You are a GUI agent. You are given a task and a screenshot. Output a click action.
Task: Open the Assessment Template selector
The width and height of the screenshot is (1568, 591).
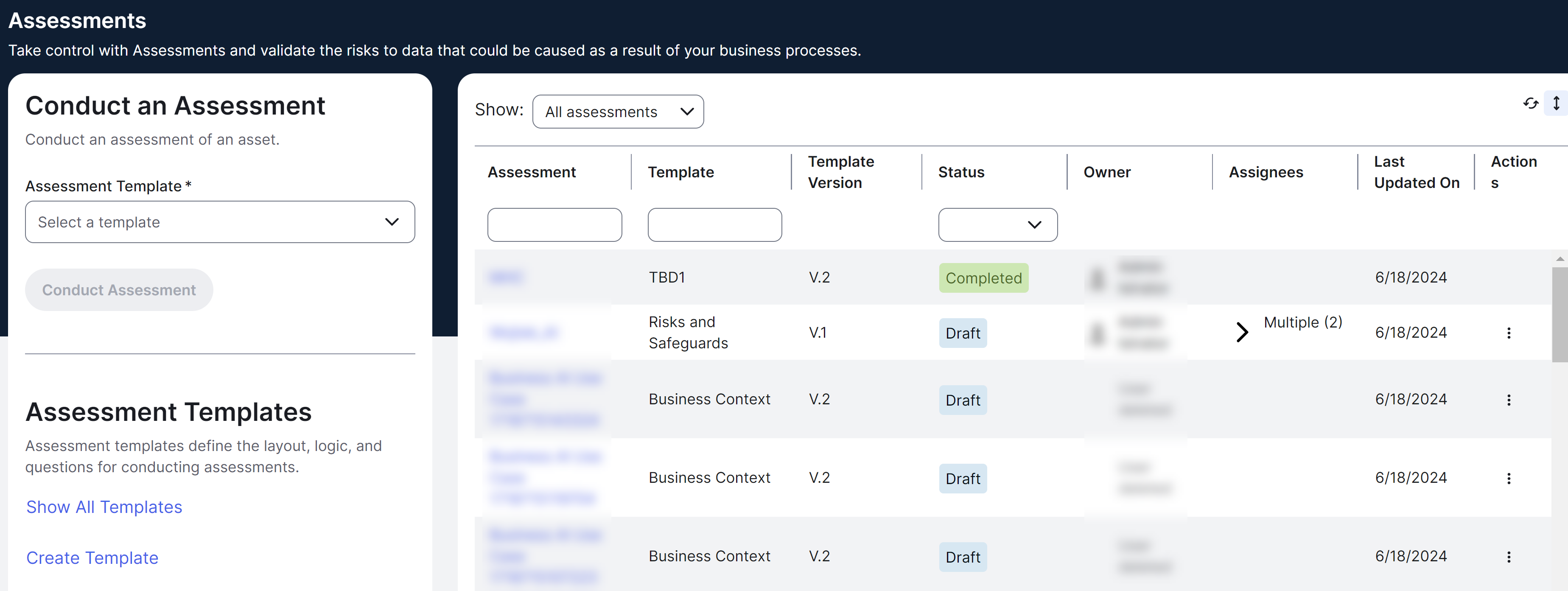[x=220, y=221]
